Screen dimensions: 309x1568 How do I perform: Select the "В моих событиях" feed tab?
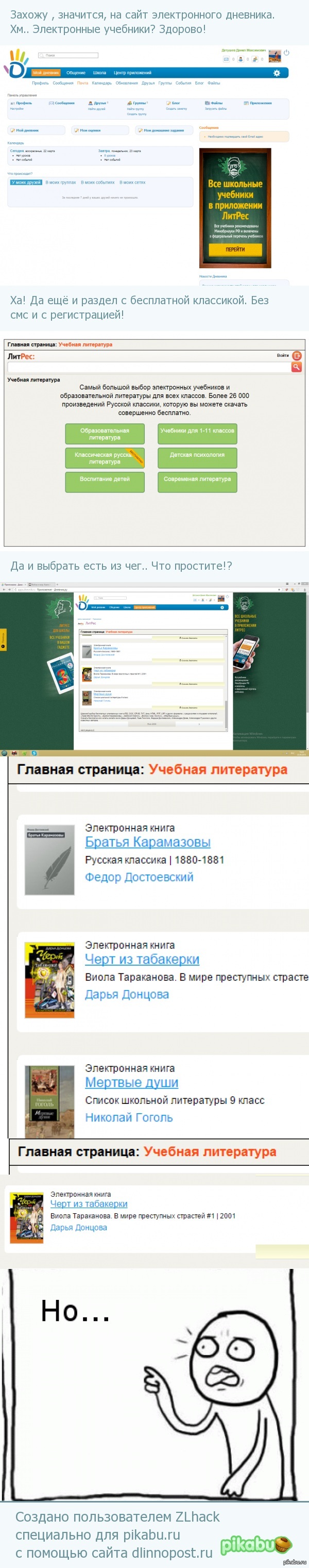click(97, 183)
